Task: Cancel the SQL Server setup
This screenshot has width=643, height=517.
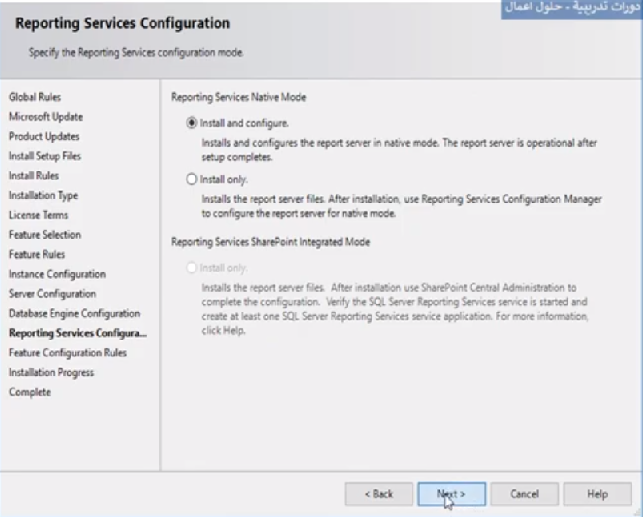Action: 524,494
